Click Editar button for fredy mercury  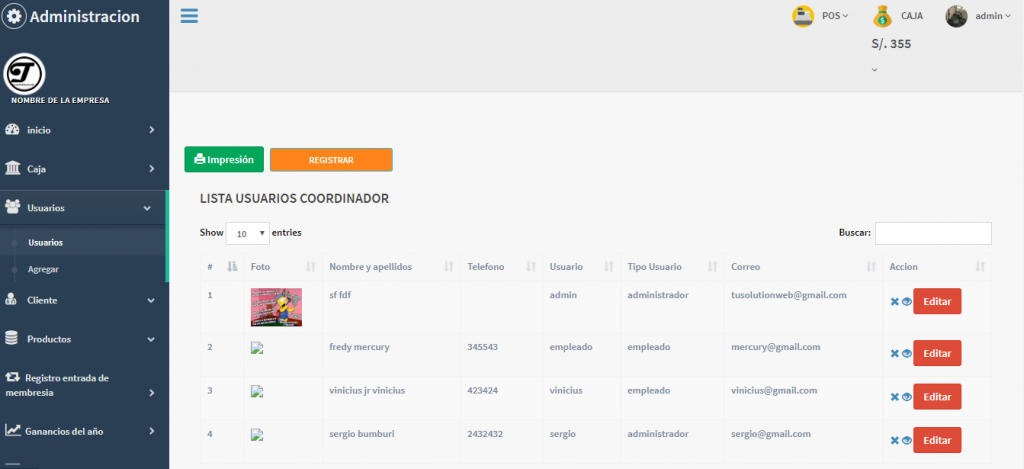tap(937, 353)
